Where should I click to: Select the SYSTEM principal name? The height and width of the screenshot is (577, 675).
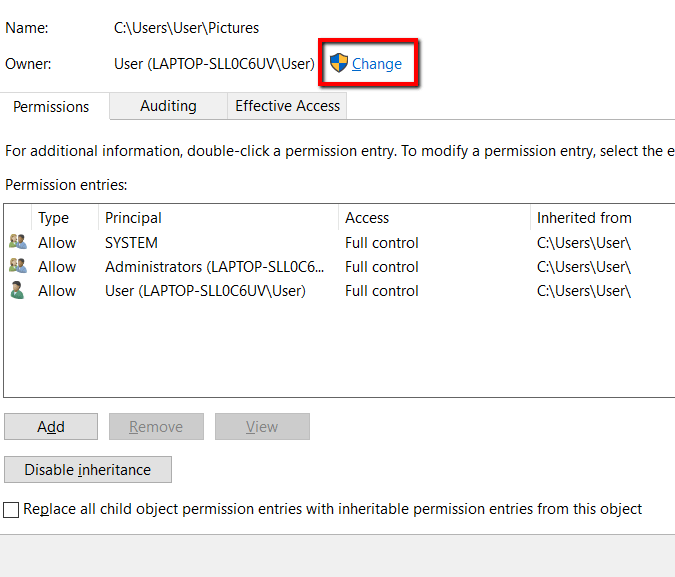pyautogui.click(x=131, y=243)
